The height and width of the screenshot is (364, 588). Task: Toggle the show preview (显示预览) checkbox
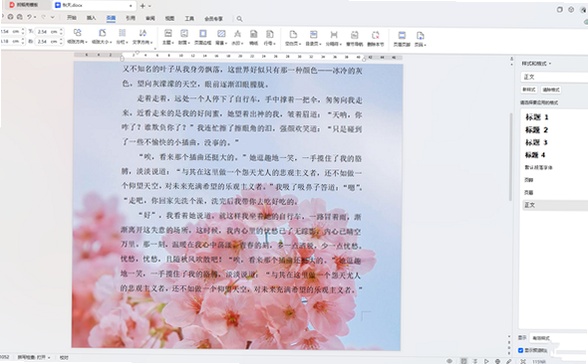pyautogui.click(x=521, y=350)
